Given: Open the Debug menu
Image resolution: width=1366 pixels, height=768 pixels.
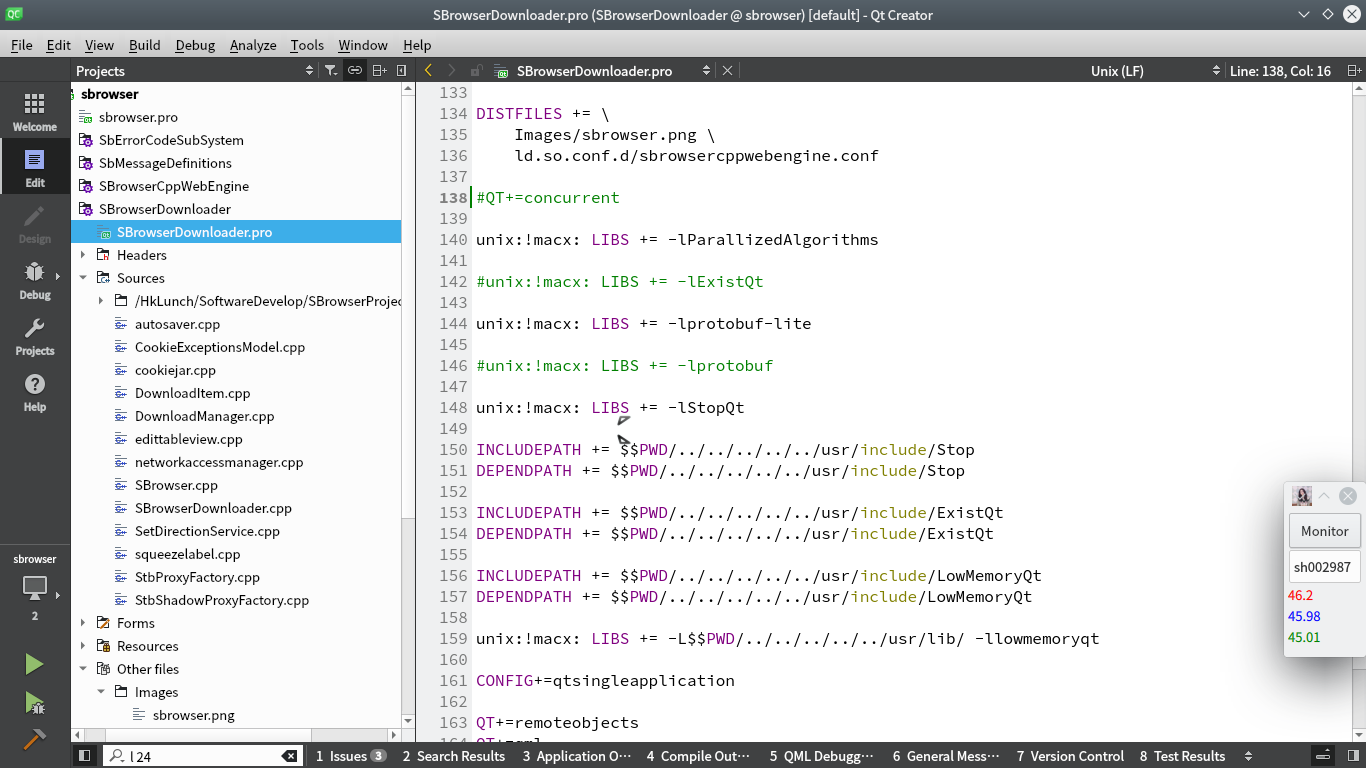Looking at the screenshot, I should coord(195,45).
